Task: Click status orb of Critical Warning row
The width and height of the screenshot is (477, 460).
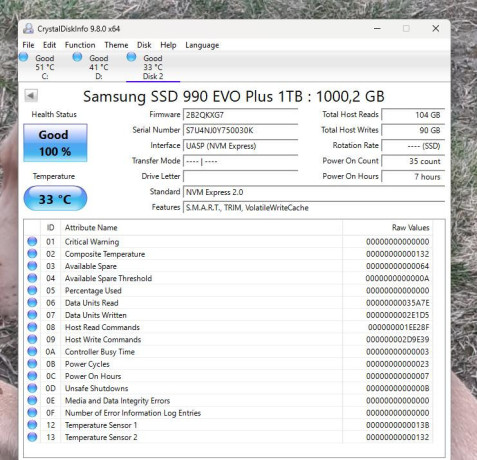Action: 32,241
